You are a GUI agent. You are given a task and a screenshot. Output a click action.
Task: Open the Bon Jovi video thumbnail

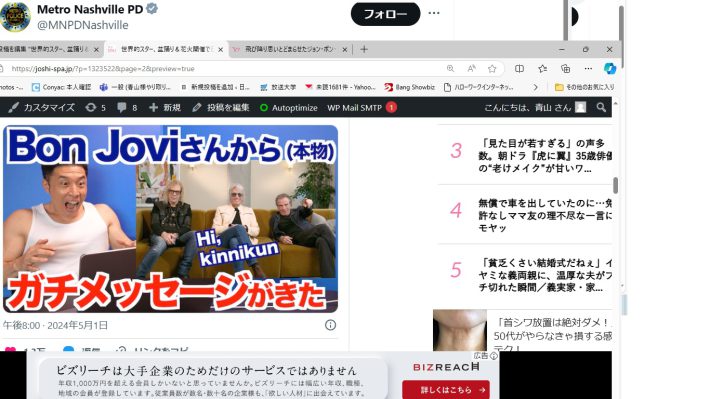pyautogui.click(x=170, y=219)
